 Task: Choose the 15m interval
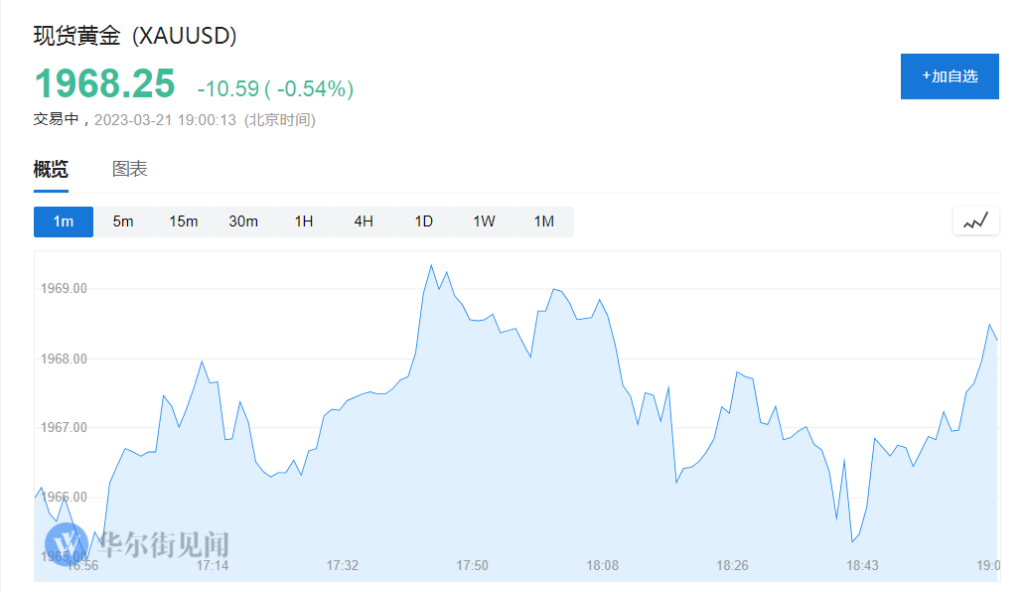pyautogui.click(x=183, y=221)
